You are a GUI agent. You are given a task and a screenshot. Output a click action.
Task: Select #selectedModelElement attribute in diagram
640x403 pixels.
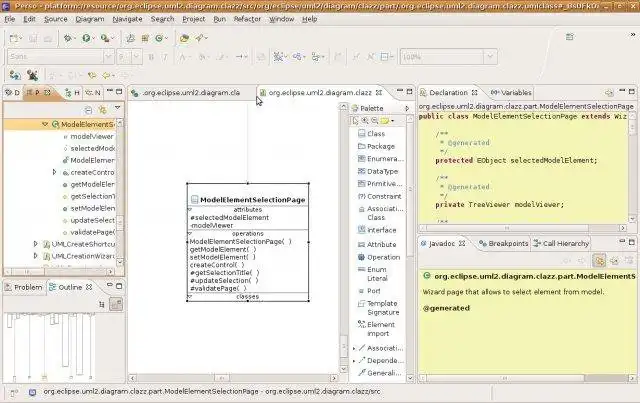(x=229, y=218)
